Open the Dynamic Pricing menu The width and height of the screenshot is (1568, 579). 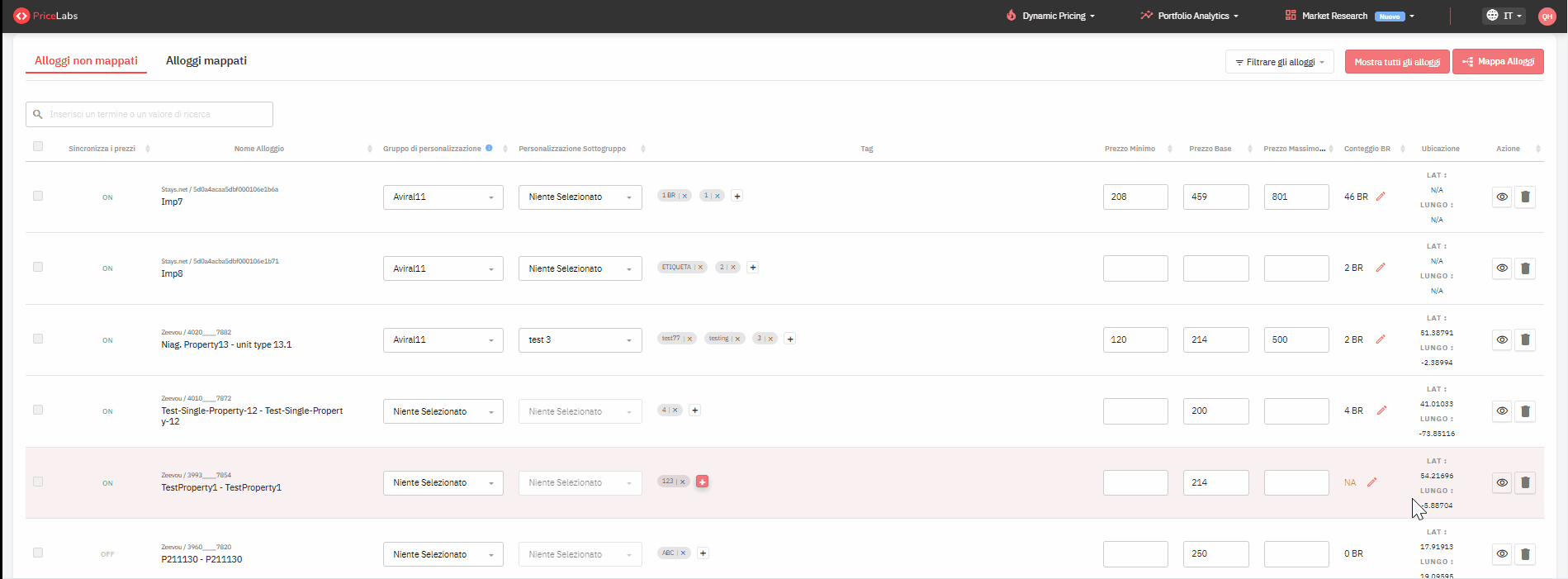[x=1051, y=16]
